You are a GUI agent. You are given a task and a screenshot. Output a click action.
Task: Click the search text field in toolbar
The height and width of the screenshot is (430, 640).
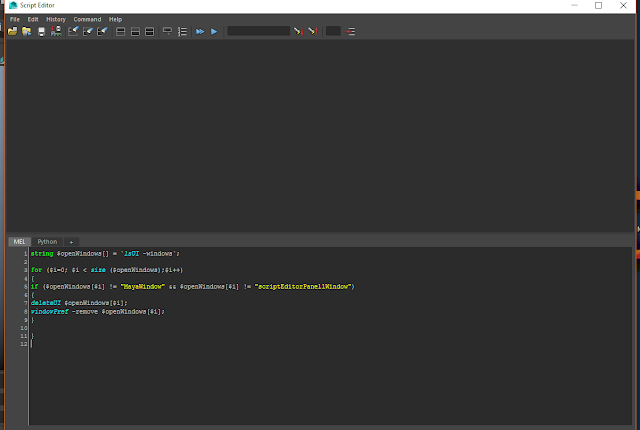click(258, 31)
